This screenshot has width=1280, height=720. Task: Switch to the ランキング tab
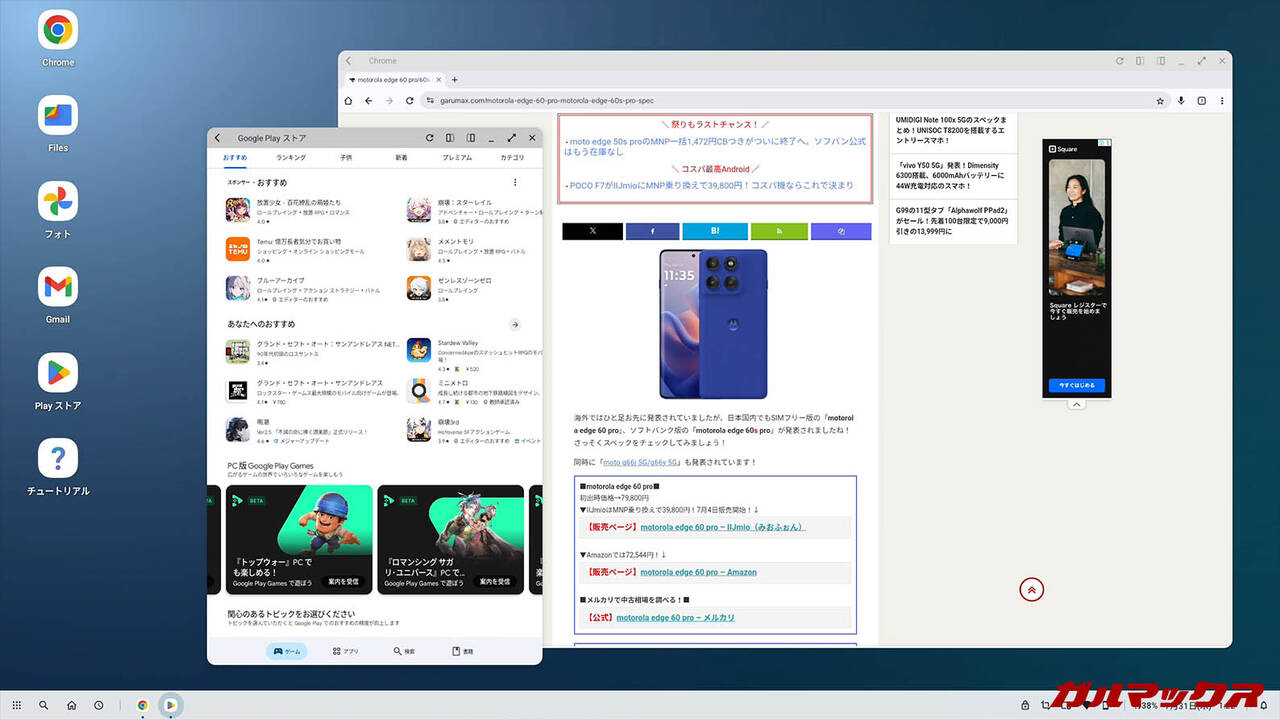(x=291, y=158)
